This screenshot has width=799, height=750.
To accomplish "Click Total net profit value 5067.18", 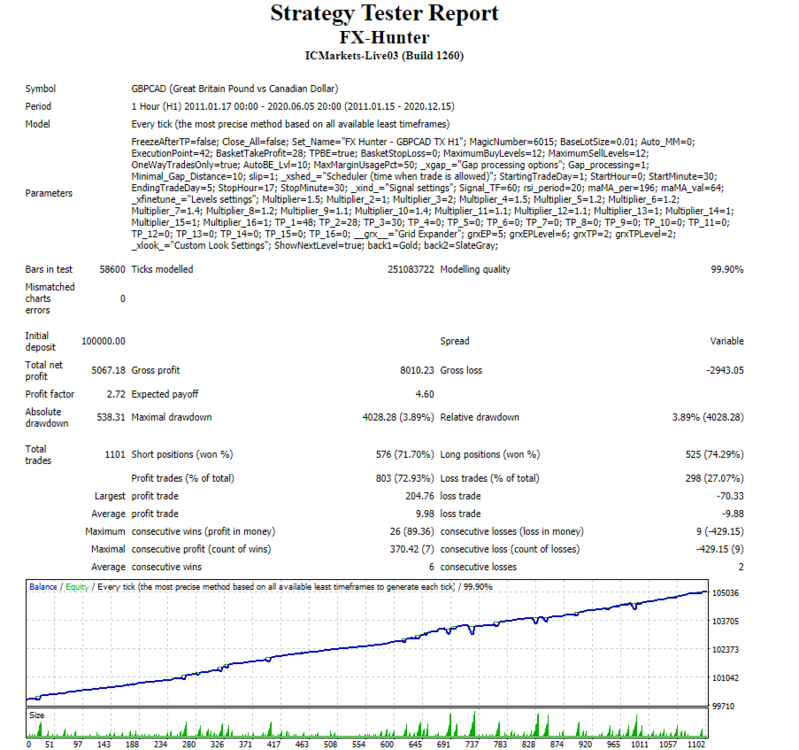I will coord(108,370).
